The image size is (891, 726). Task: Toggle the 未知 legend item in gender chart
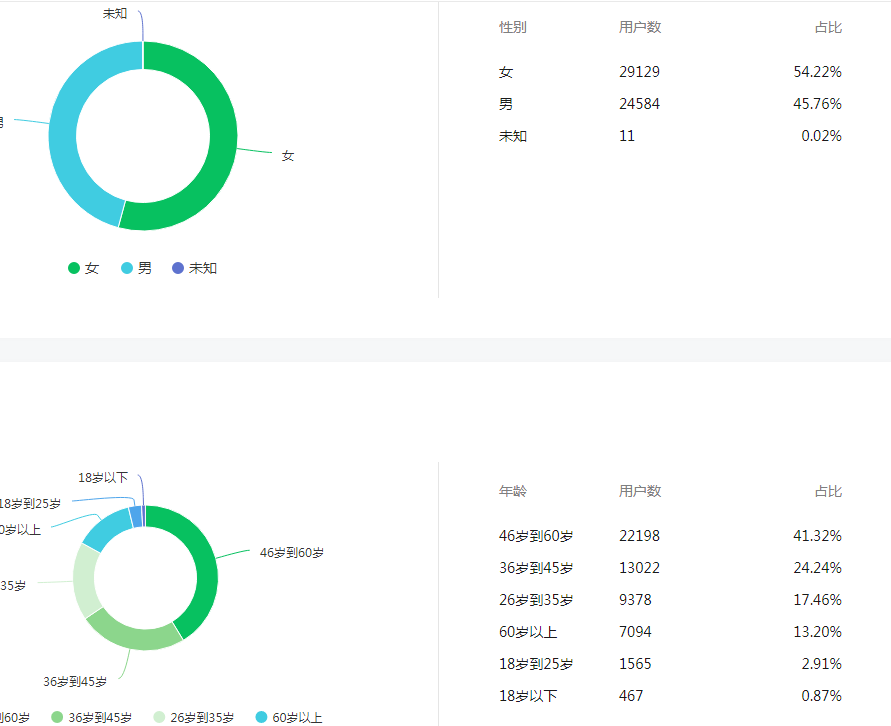(x=194, y=268)
